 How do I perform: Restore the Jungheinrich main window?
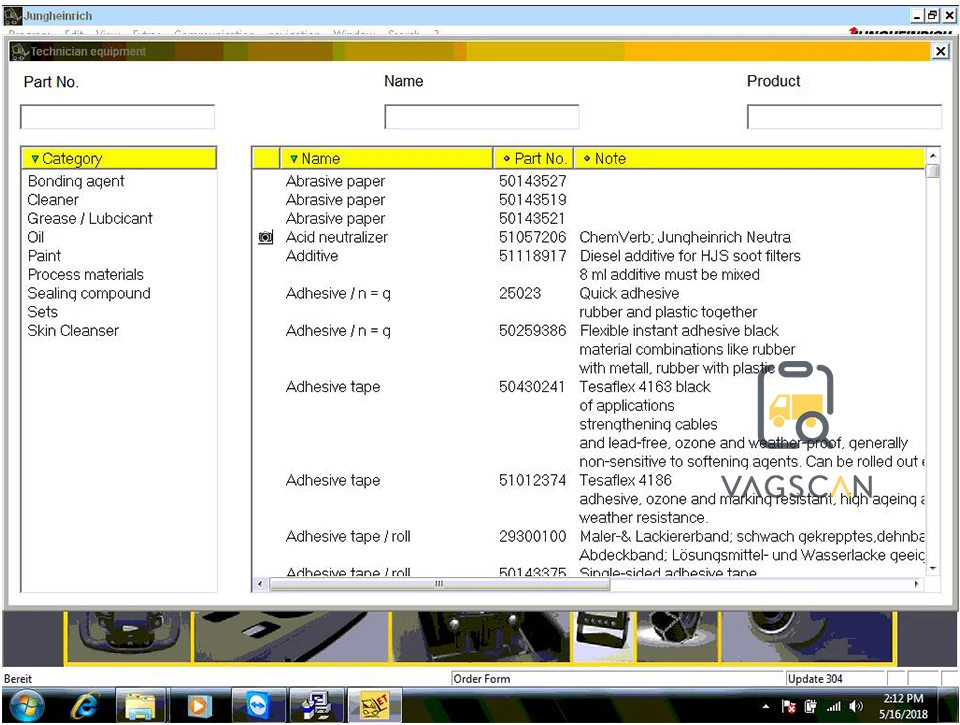click(x=932, y=15)
